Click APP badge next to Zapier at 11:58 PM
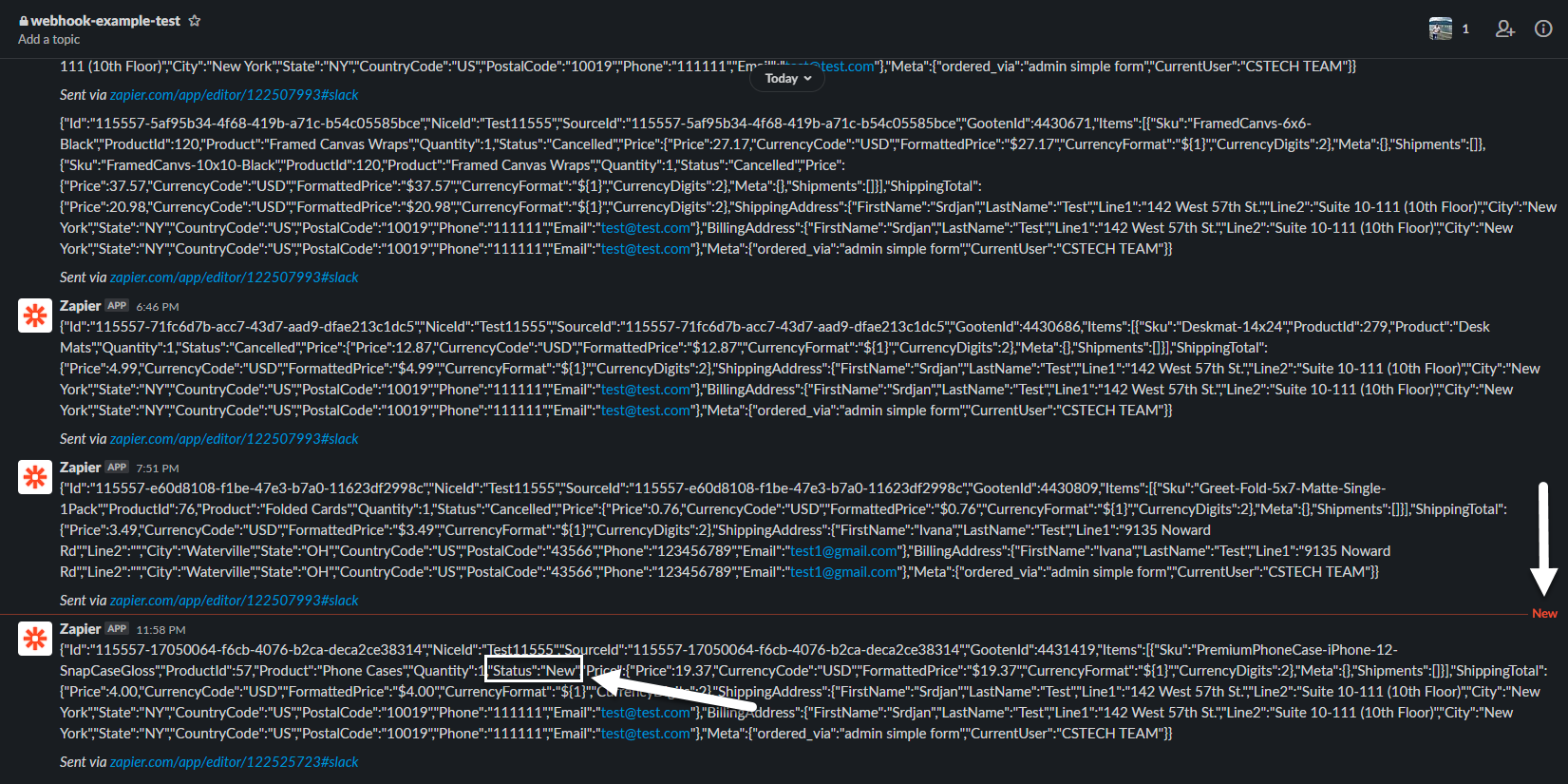 coord(117,629)
